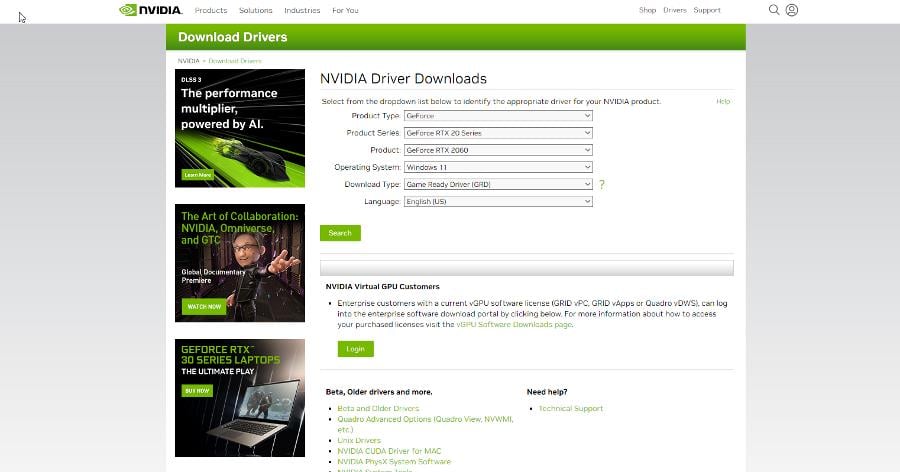Open the GeForce RTX 30 Series Laptops banner
Screen dimensions: 900x472
click(x=240, y=398)
